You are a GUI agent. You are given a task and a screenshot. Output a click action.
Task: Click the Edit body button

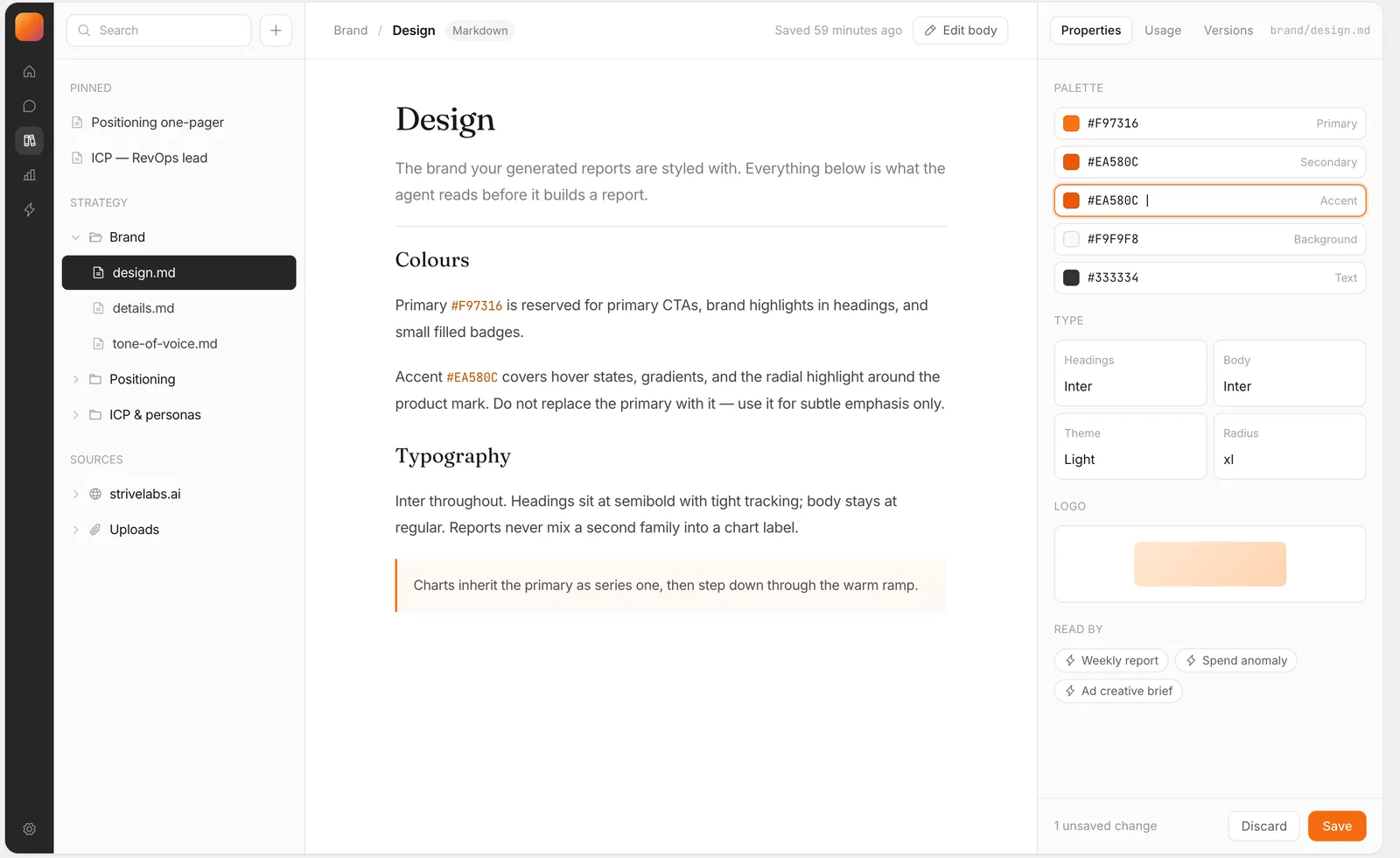coord(960,31)
